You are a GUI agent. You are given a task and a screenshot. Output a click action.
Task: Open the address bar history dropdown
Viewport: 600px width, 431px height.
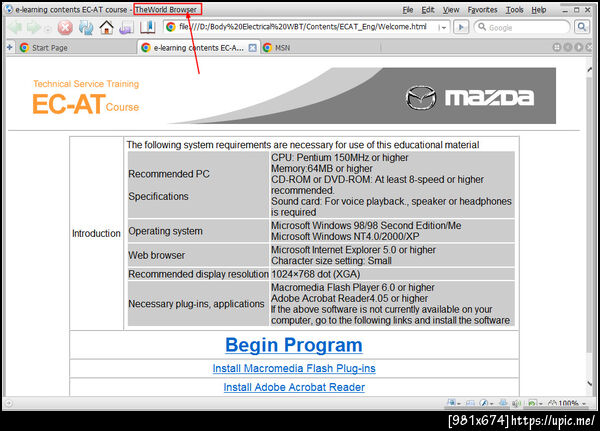click(x=443, y=28)
